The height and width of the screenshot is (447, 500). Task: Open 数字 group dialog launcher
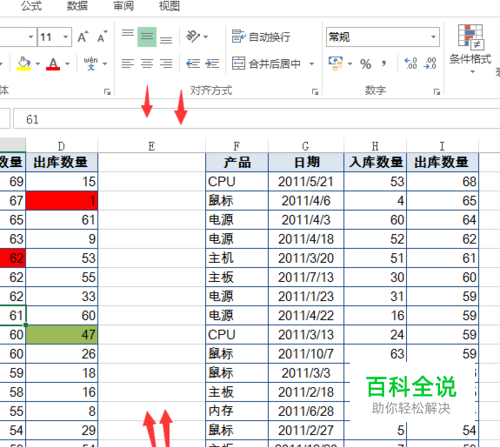pos(437,92)
